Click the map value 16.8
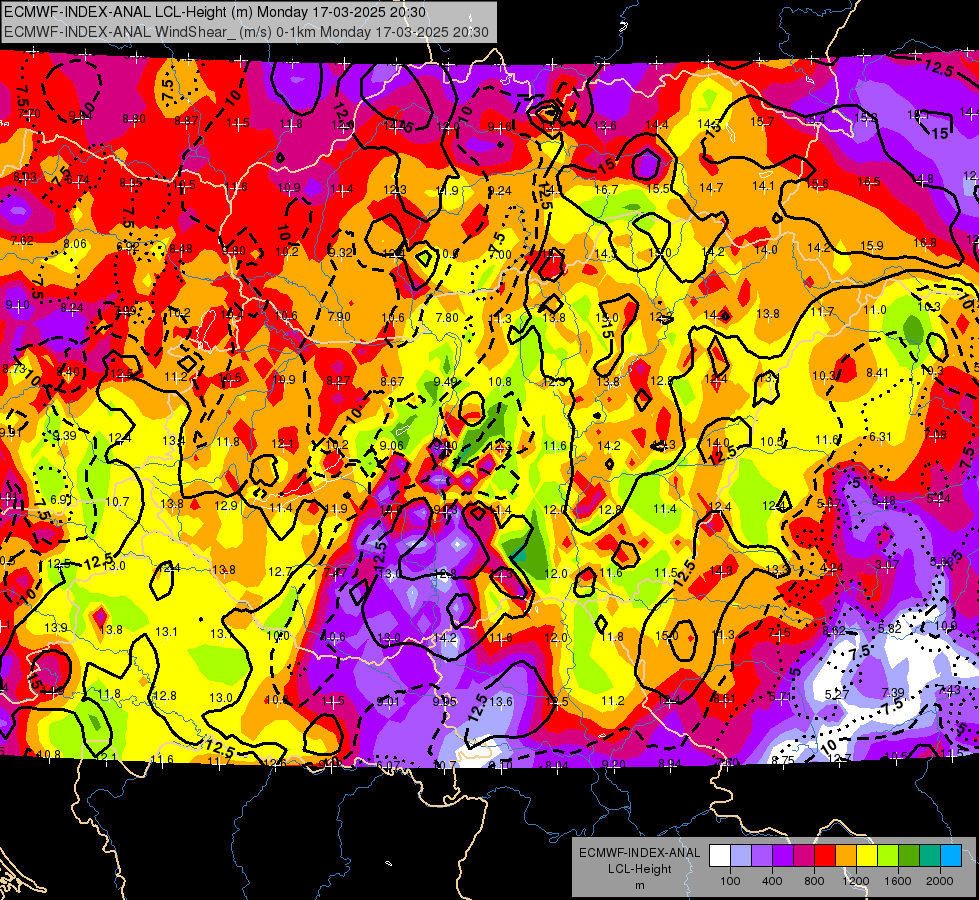 925,242
